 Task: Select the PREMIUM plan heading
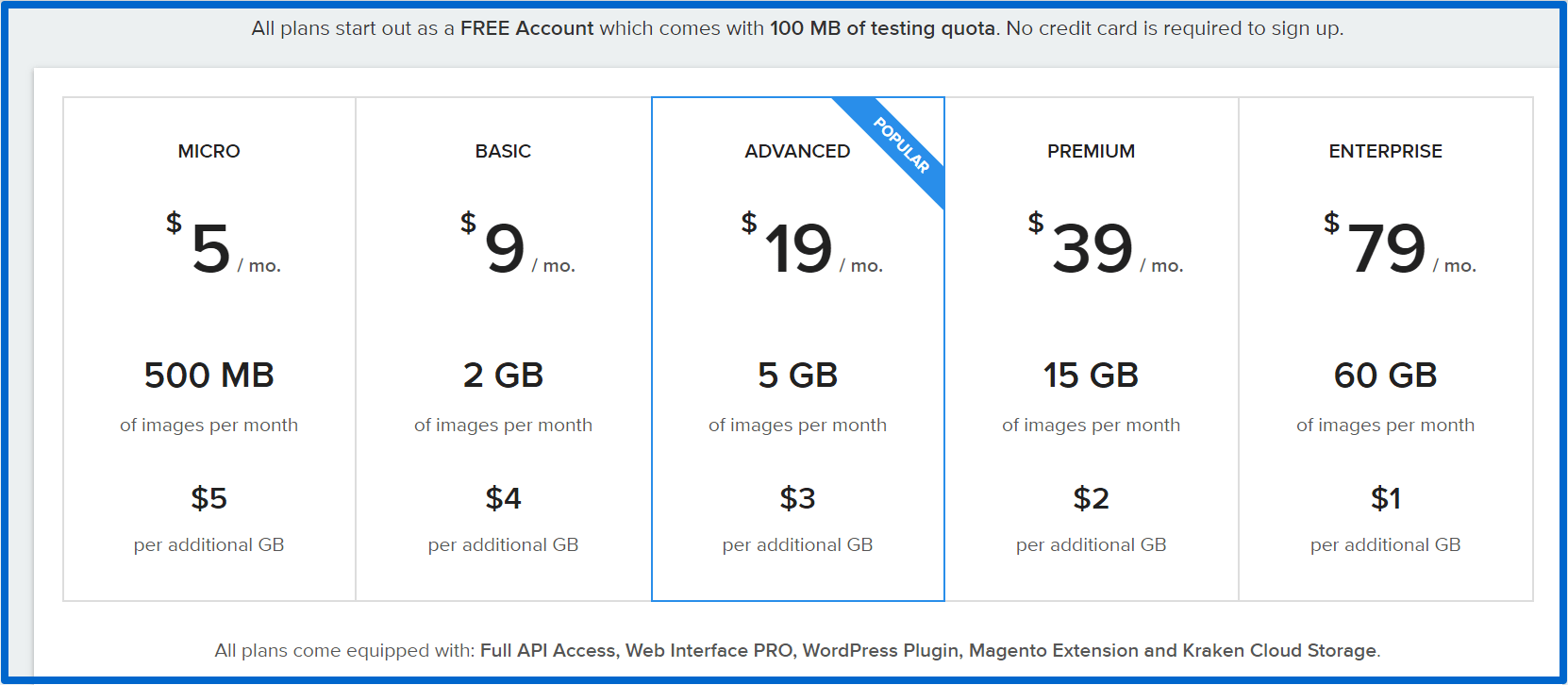pos(1091,151)
